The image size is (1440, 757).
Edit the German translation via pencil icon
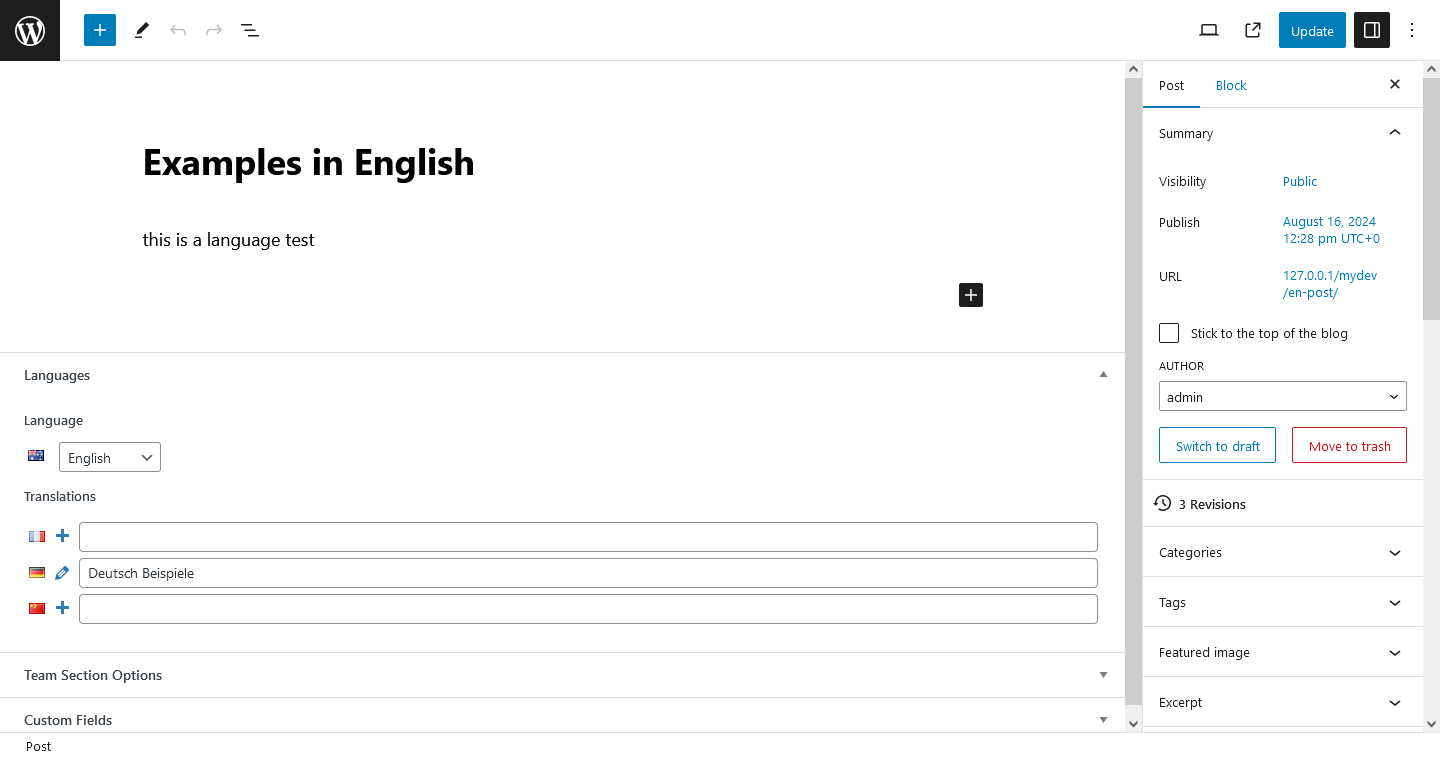click(x=62, y=572)
